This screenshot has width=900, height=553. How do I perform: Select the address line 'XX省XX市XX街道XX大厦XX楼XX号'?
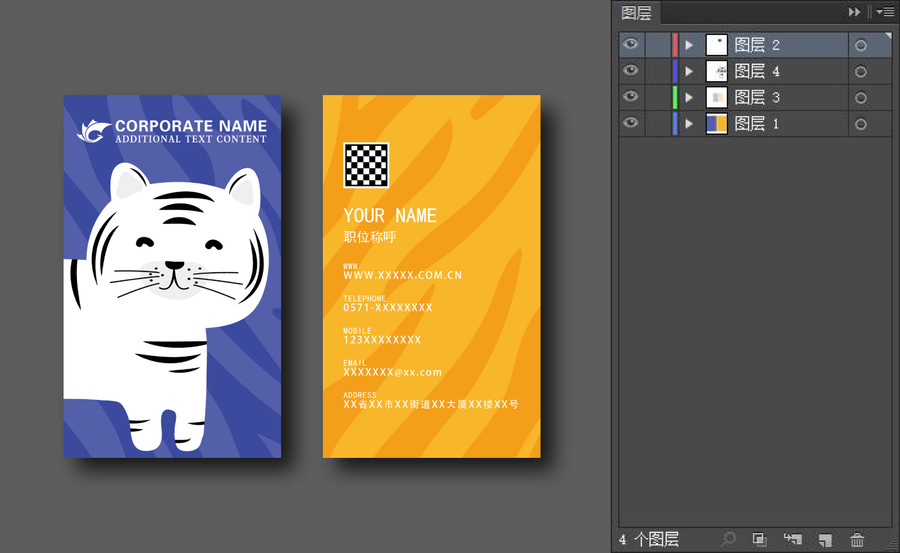(430, 404)
